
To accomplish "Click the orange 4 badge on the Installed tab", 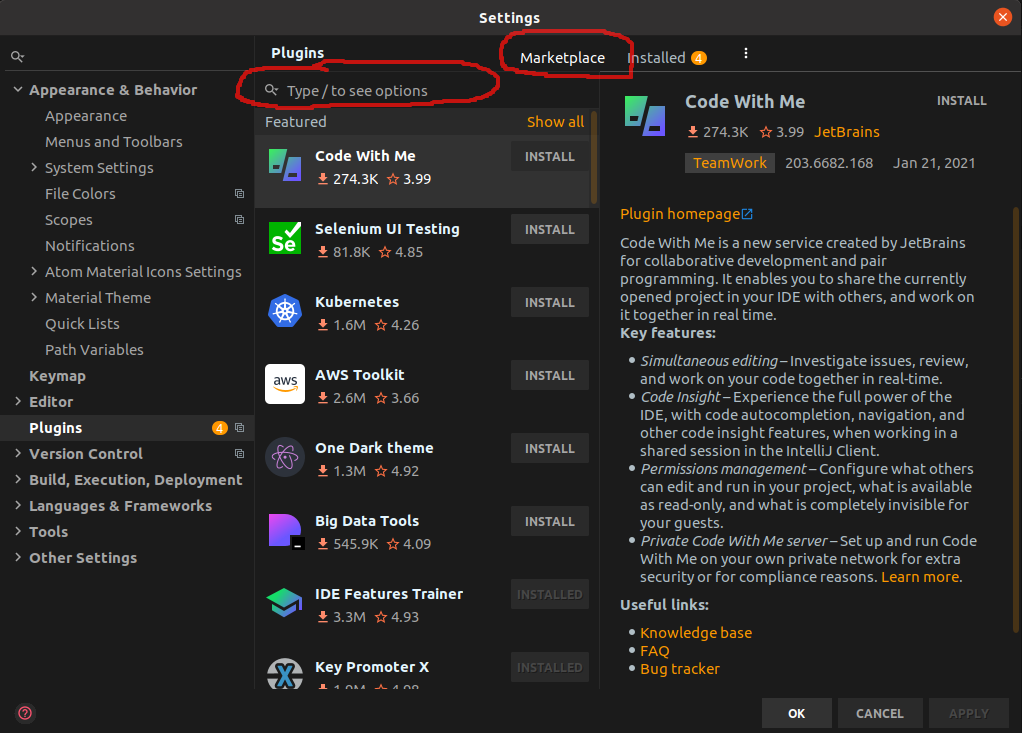I will pyautogui.click(x=698, y=58).
